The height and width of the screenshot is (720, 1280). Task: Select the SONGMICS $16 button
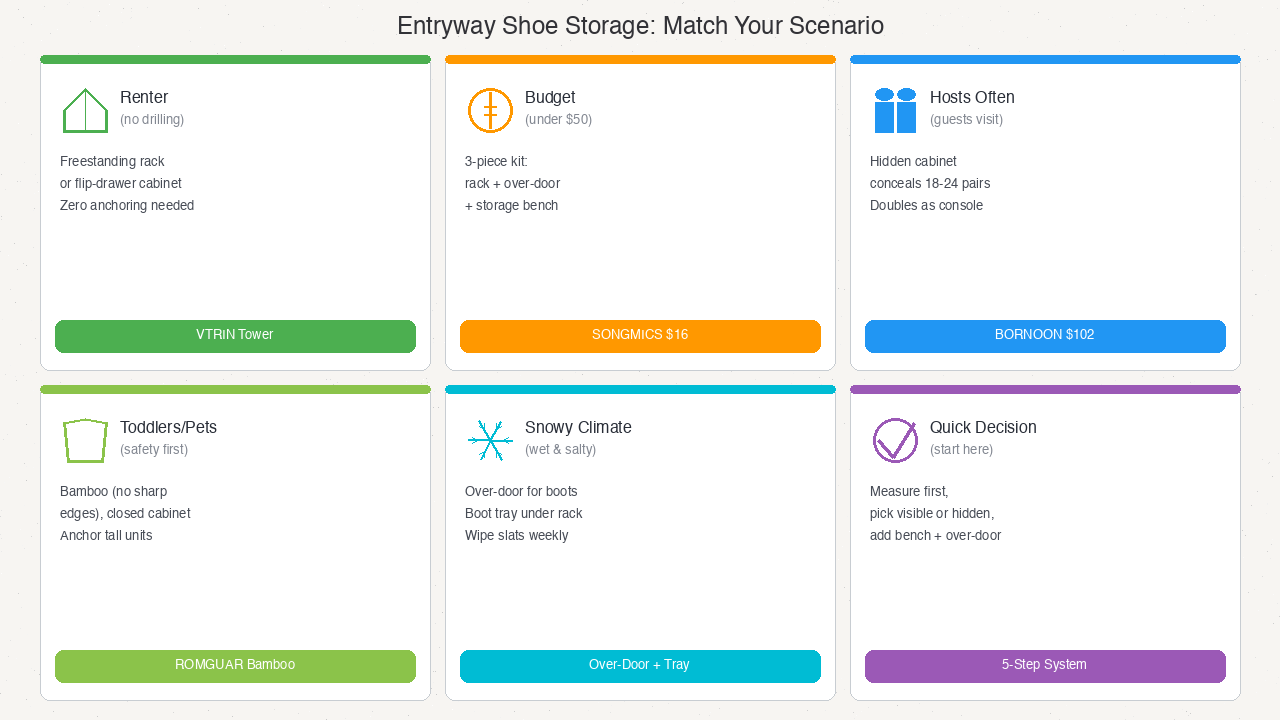tap(640, 336)
